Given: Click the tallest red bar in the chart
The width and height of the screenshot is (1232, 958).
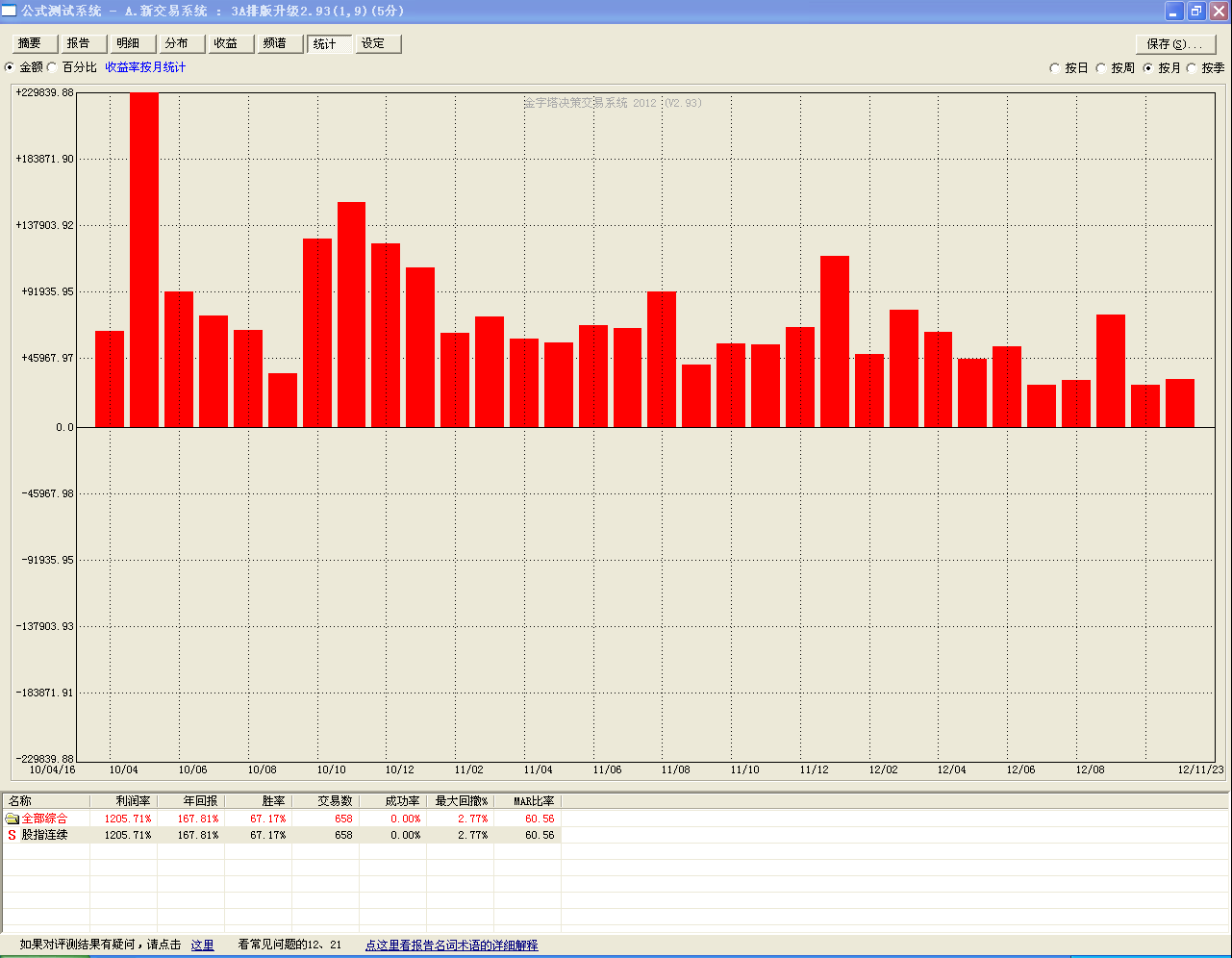Looking at the screenshot, I should 144,260.
